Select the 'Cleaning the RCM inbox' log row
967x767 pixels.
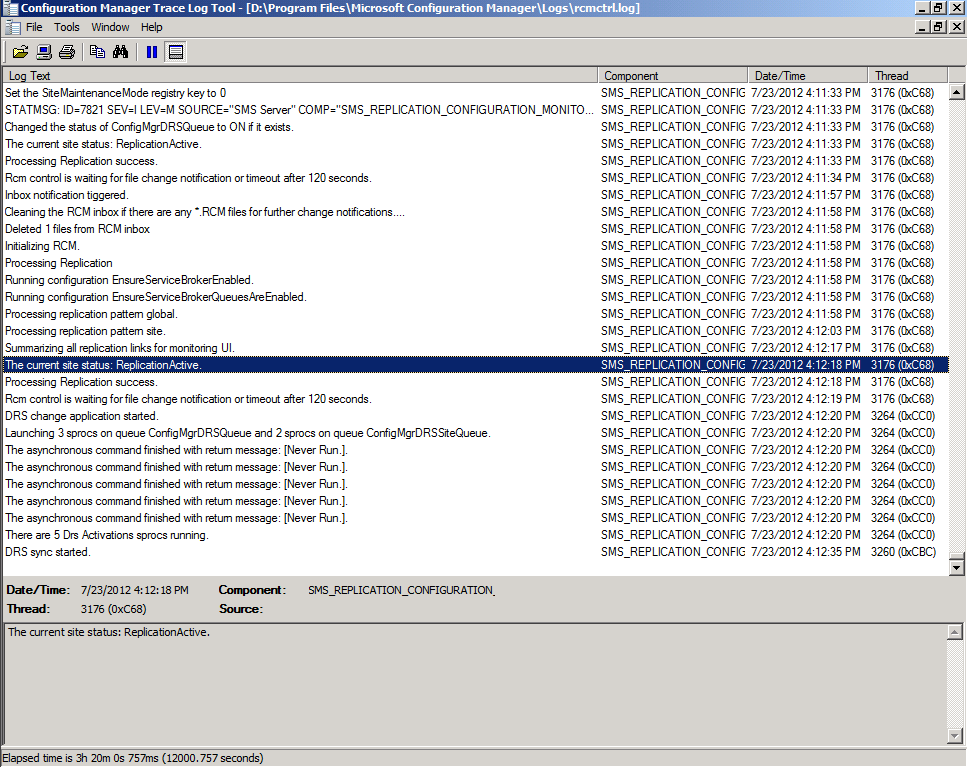coord(476,212)
